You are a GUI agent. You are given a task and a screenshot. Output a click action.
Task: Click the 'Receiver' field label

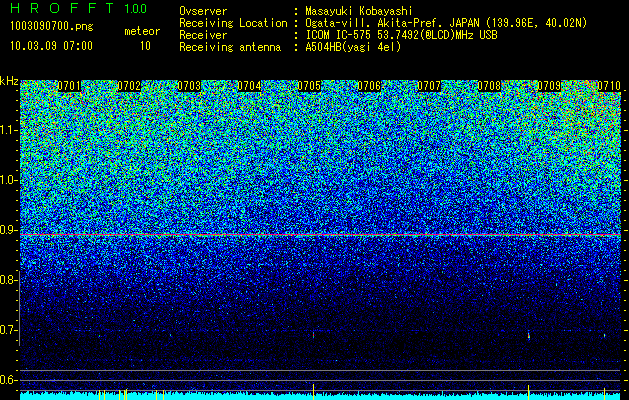[203, 35]
